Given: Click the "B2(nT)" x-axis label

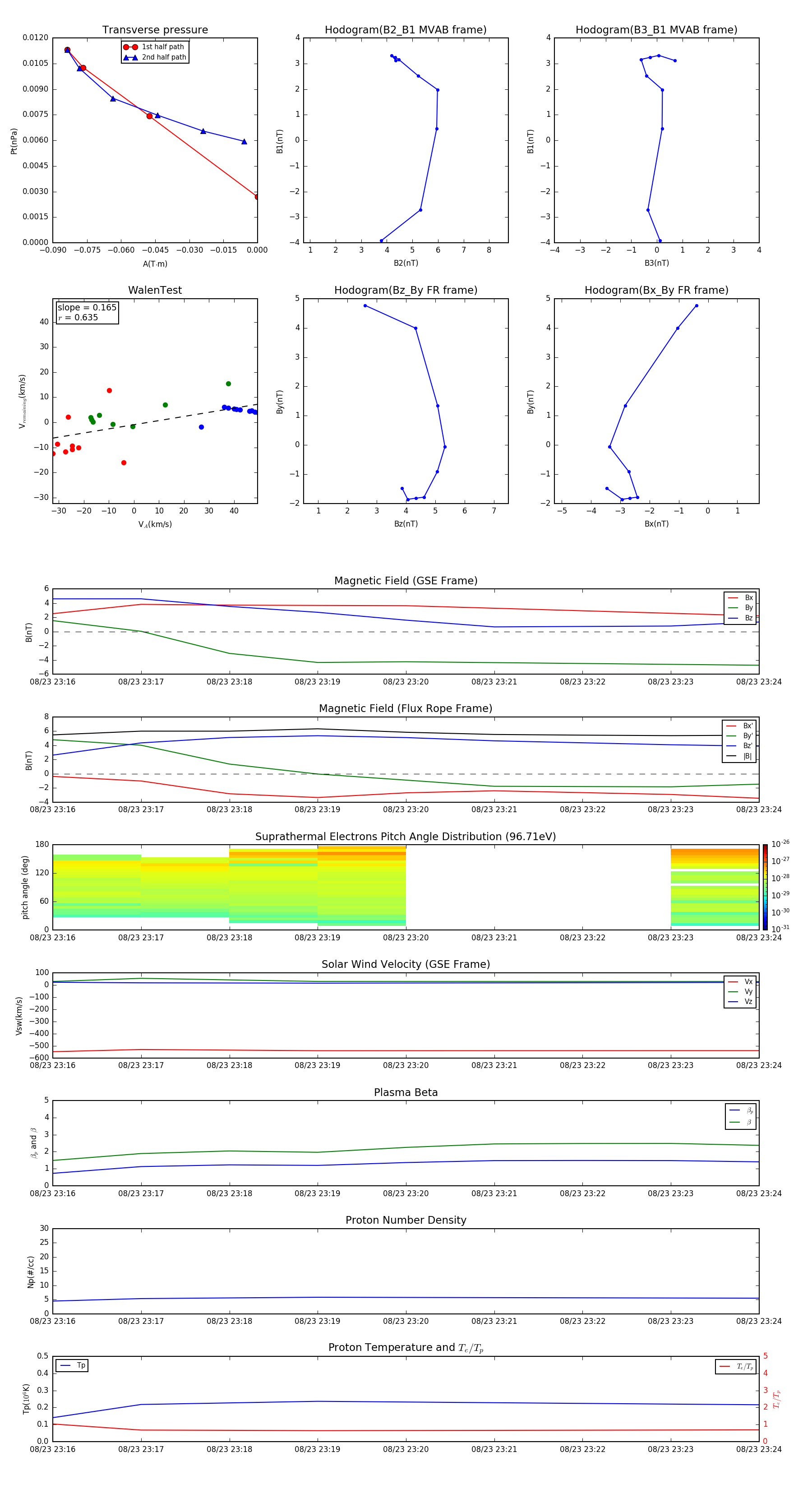Looking at the screenshot, I should pos(406,263).
